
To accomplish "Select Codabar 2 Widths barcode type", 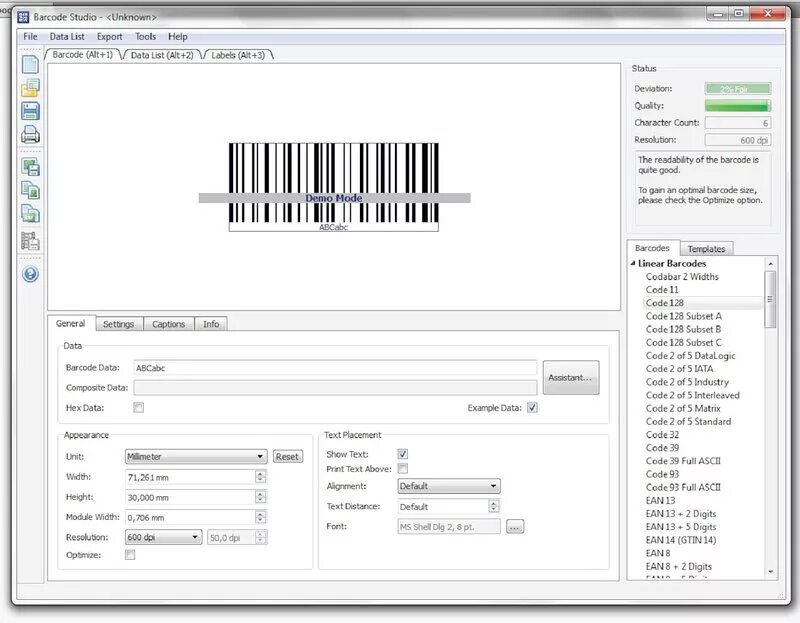I will 682,277.
